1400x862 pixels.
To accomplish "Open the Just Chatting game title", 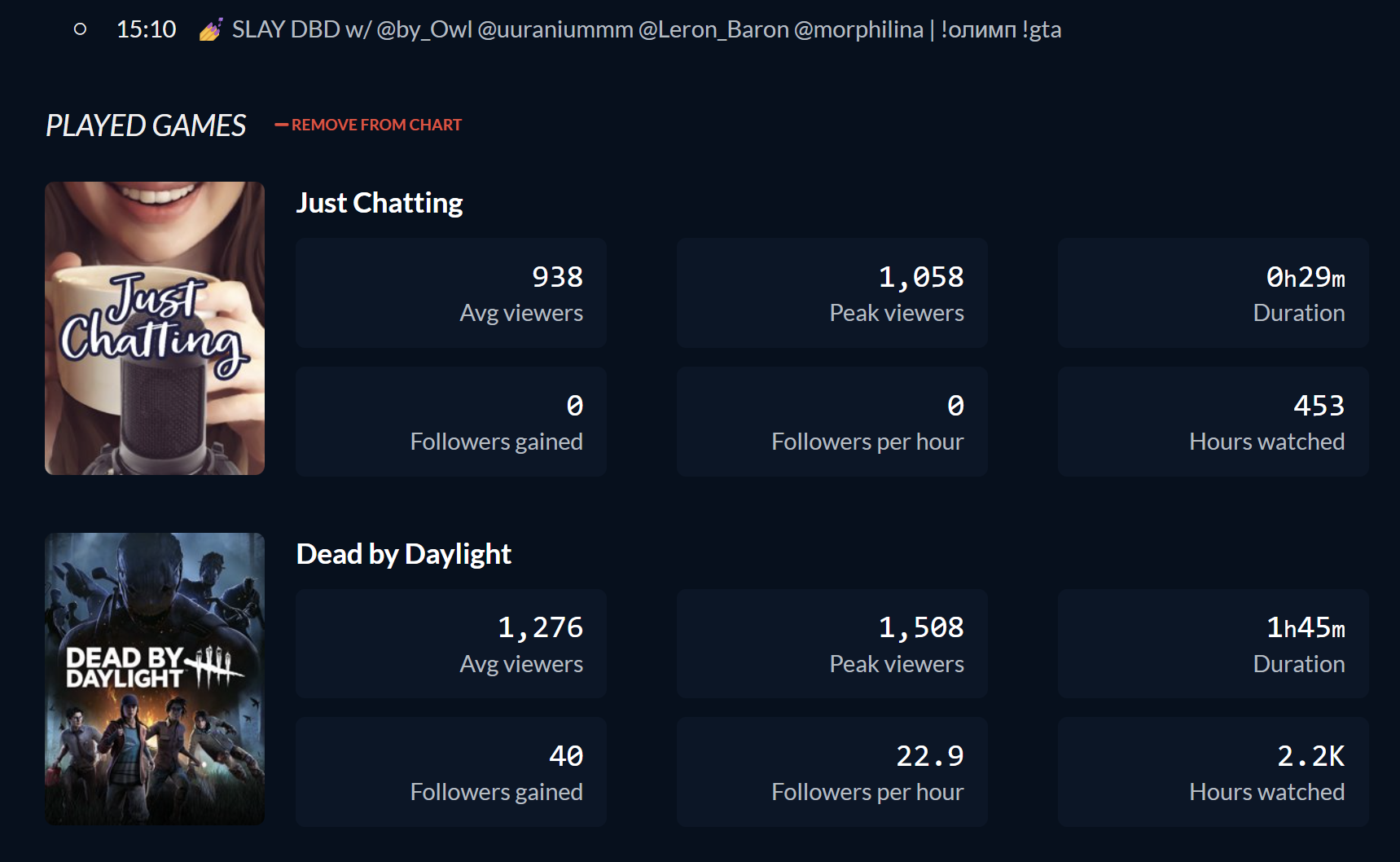I will point(380,203).
